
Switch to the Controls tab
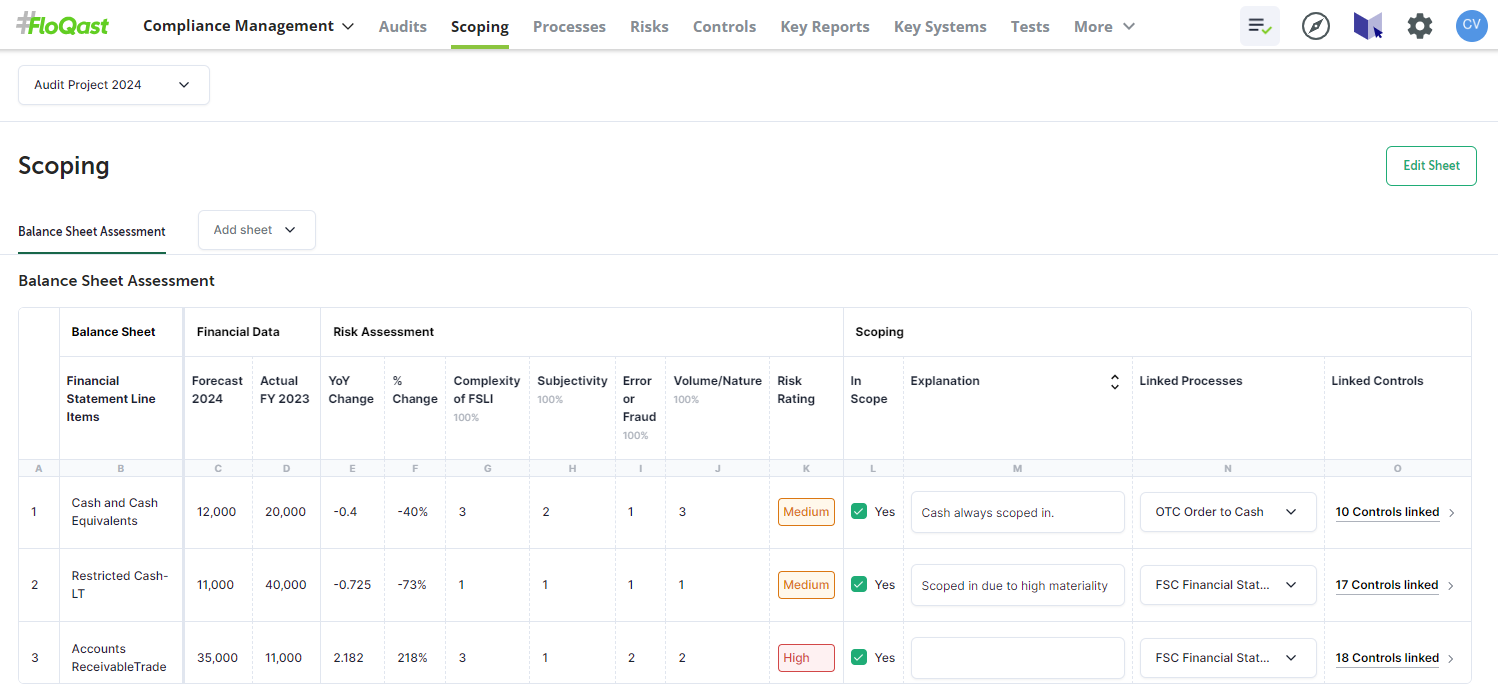point(724,27)
